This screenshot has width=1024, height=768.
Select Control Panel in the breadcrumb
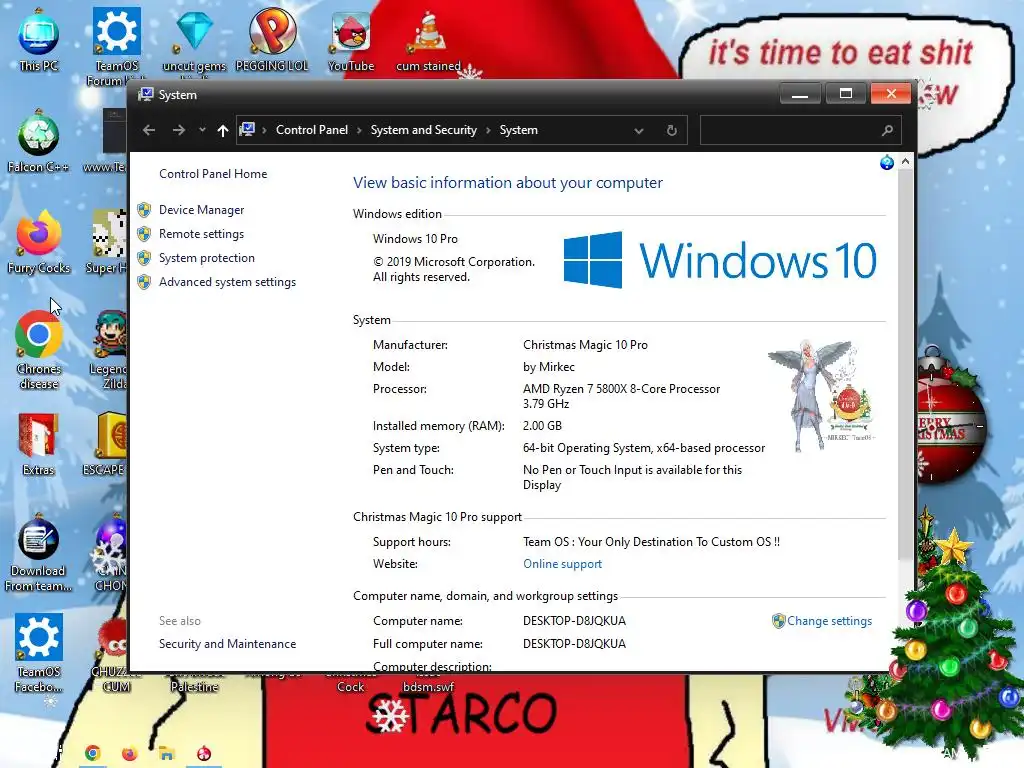[312, 130]
